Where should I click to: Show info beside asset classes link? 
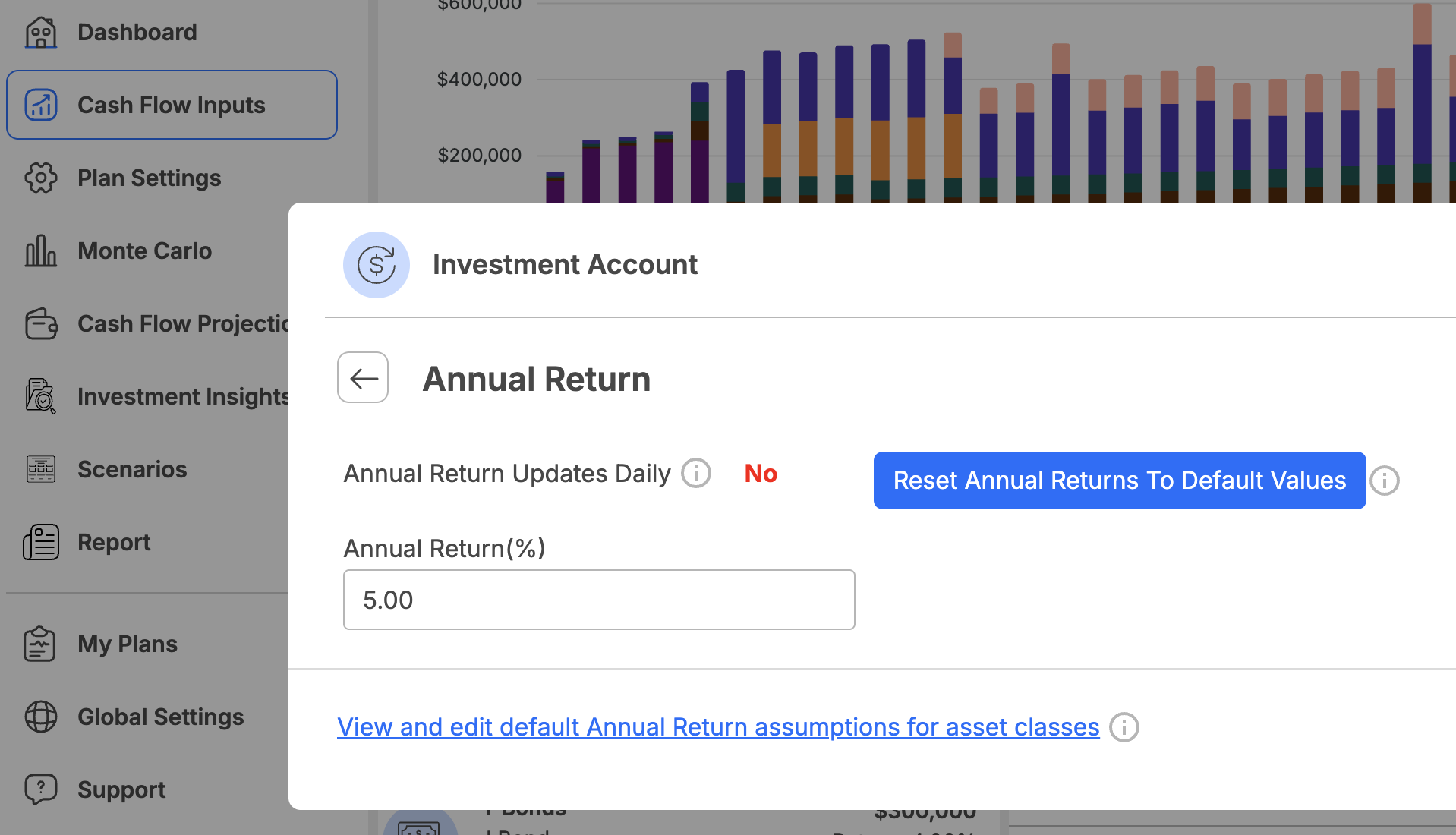(1124, 727)
